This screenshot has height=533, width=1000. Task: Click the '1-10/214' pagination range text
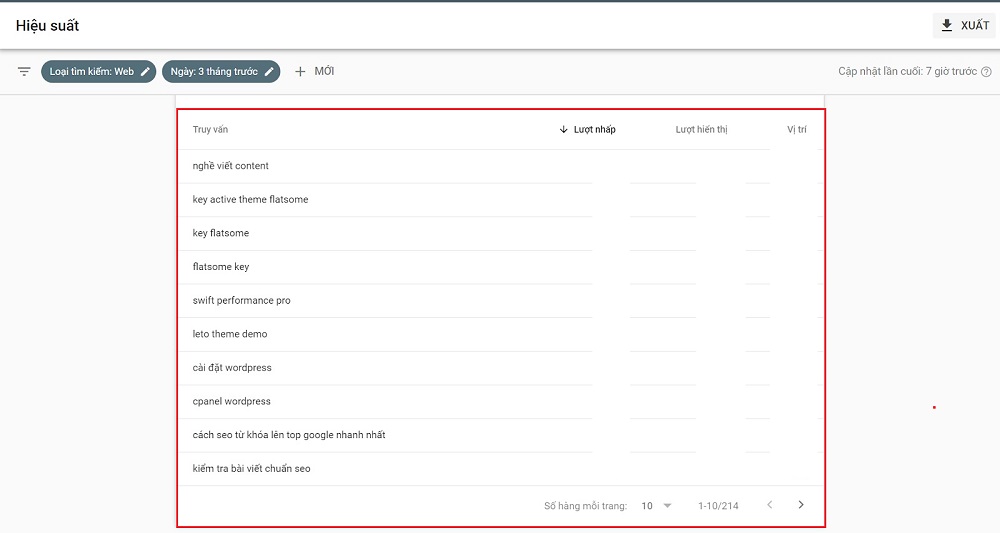[718, 506]
